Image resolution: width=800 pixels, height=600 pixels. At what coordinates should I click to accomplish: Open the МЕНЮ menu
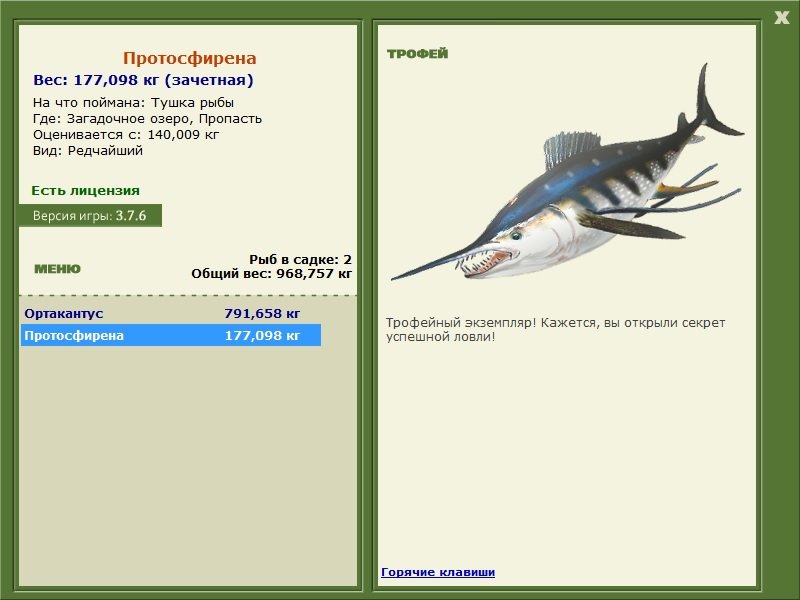pos(57,269)
